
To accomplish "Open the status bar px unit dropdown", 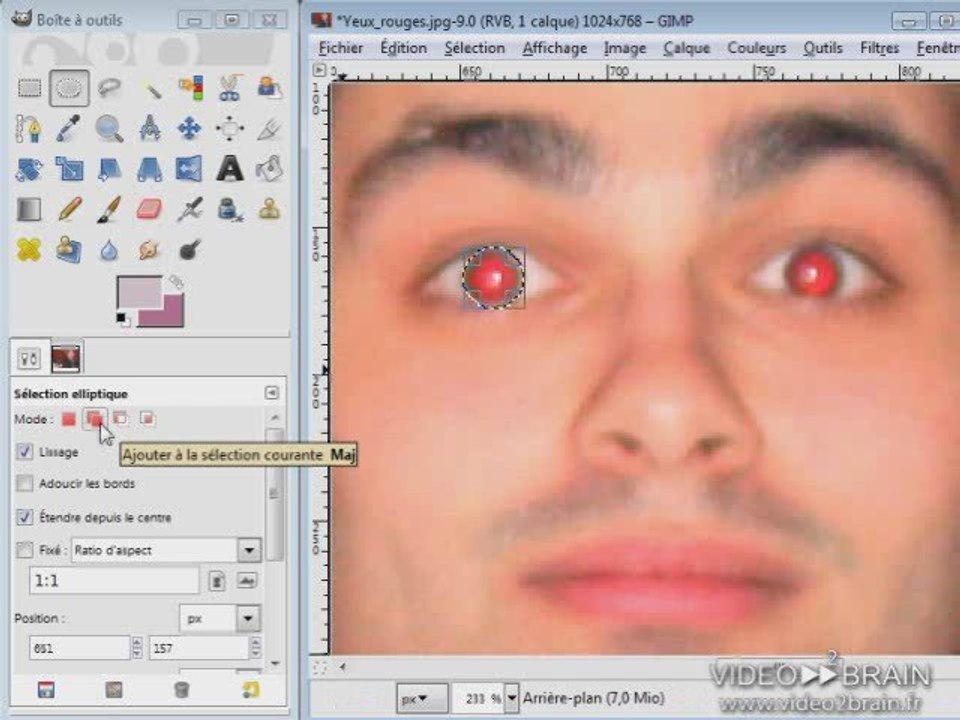I will [x=422, y=699].
